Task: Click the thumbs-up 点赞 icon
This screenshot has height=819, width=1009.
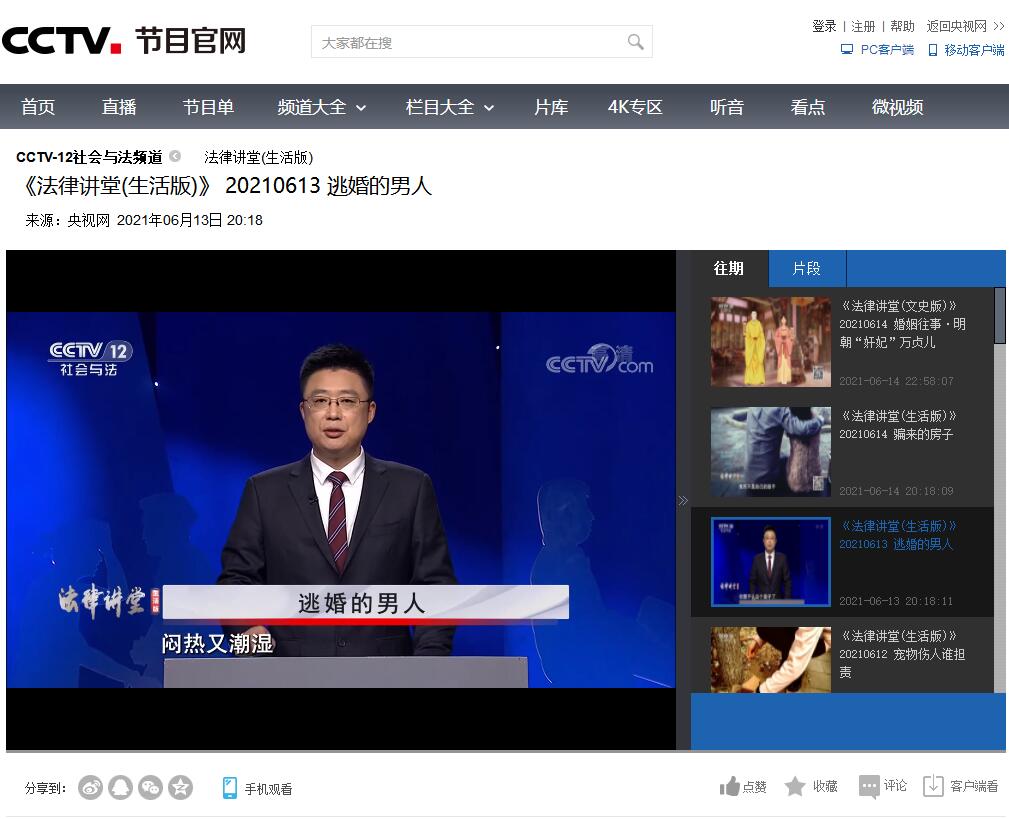Action: click(x=730, y=787)
